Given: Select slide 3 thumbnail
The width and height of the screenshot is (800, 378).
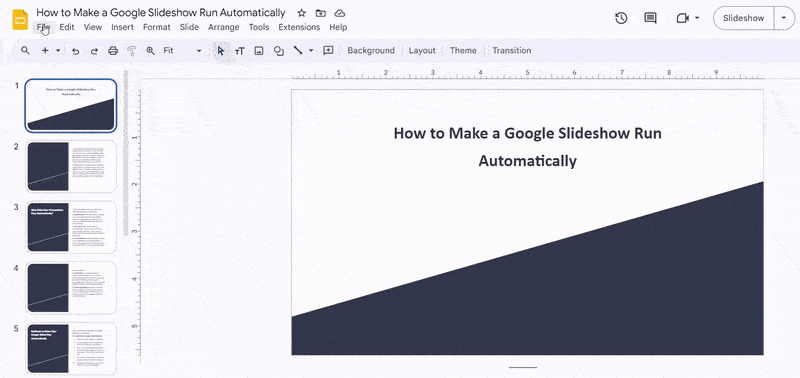Looking at the screenshot, I should pos(71,228).
